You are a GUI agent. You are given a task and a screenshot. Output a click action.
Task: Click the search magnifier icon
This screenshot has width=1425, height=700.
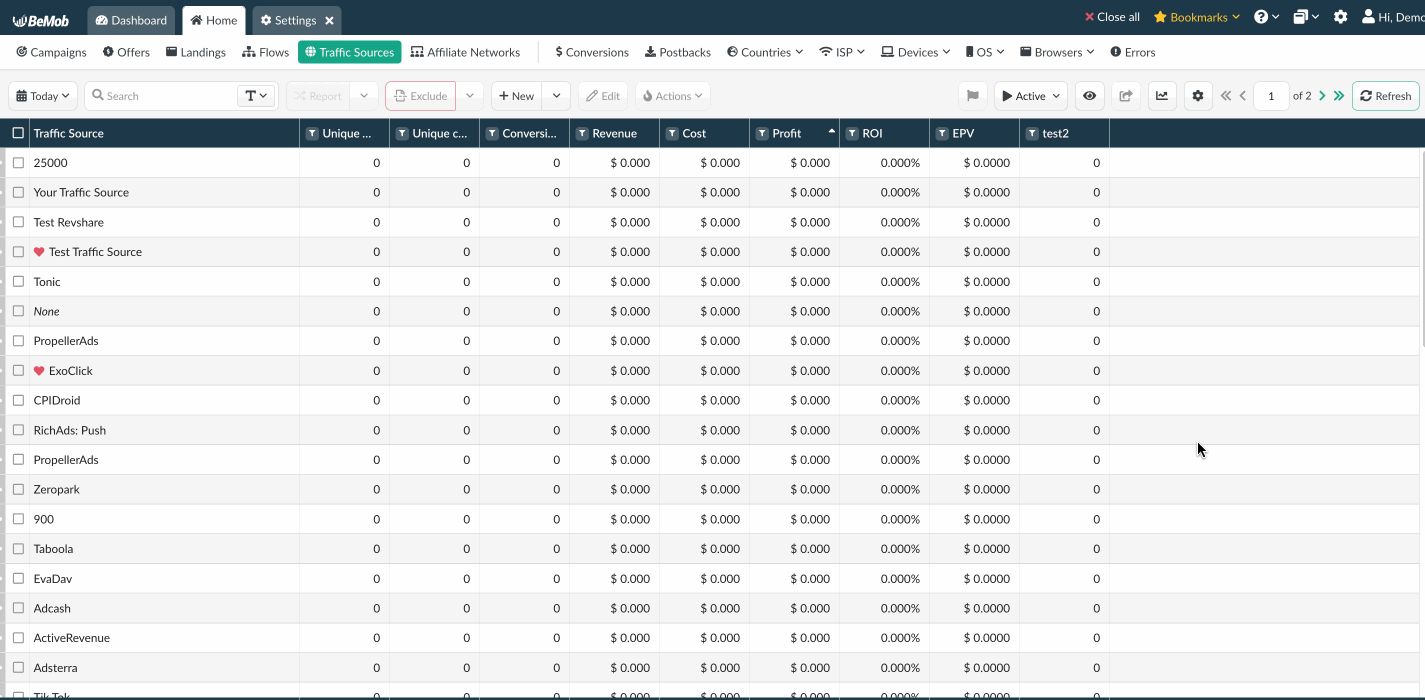(98, 96)
